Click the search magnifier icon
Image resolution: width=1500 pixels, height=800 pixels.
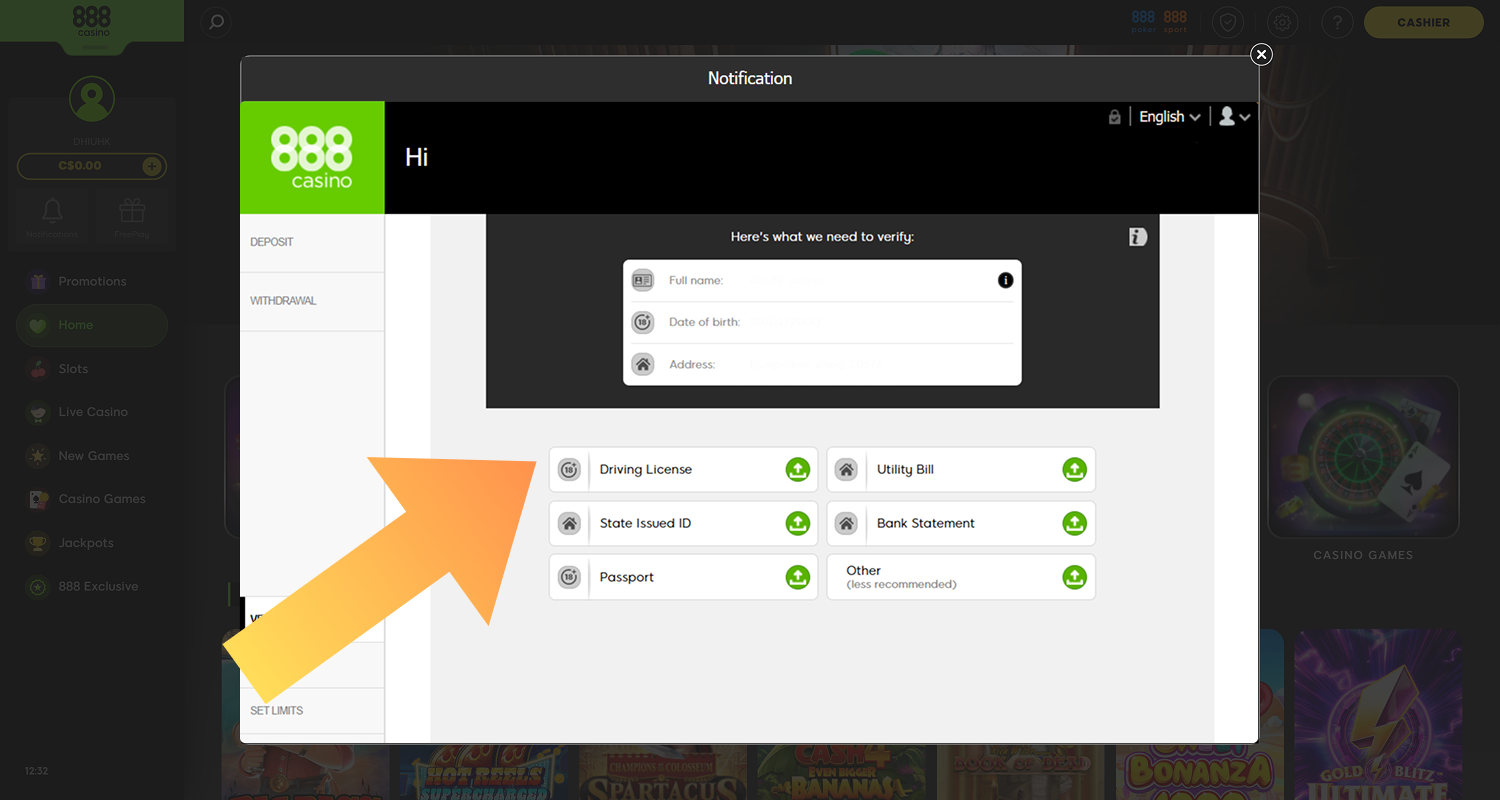216,22
